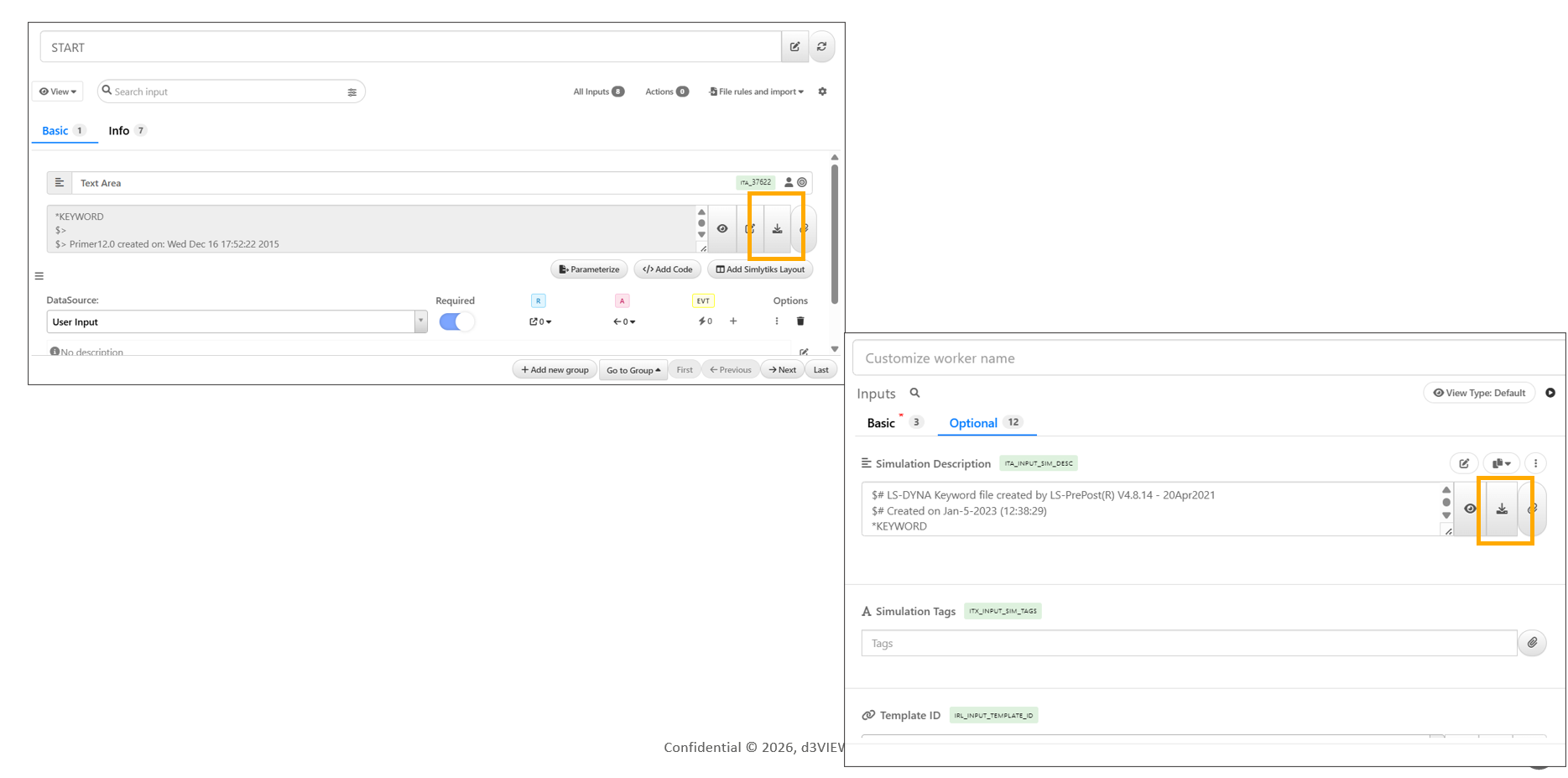Click the paperclip icon beside the Tags field
The width and height of the screenshot is (1568, 778).
click(x=1532, y=643)
